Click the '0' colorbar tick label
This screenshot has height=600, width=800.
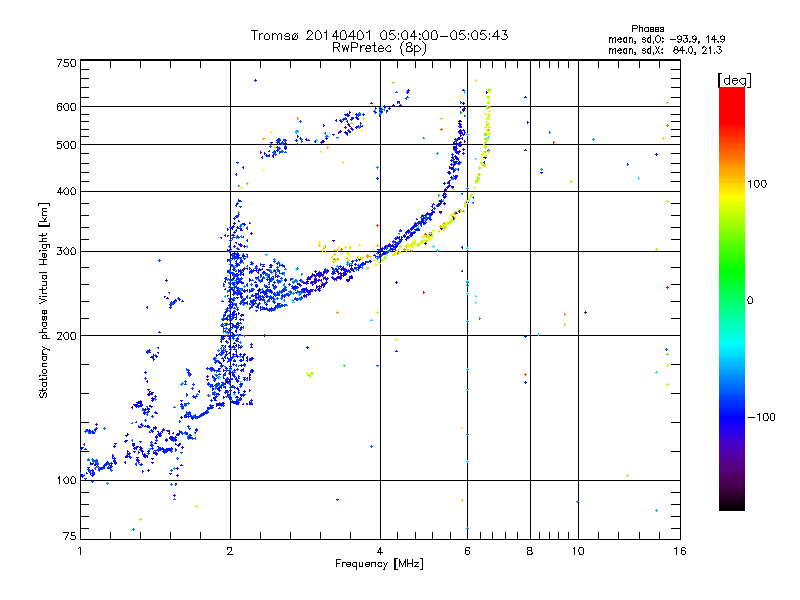pyautogui.click(x=749, y=301)
